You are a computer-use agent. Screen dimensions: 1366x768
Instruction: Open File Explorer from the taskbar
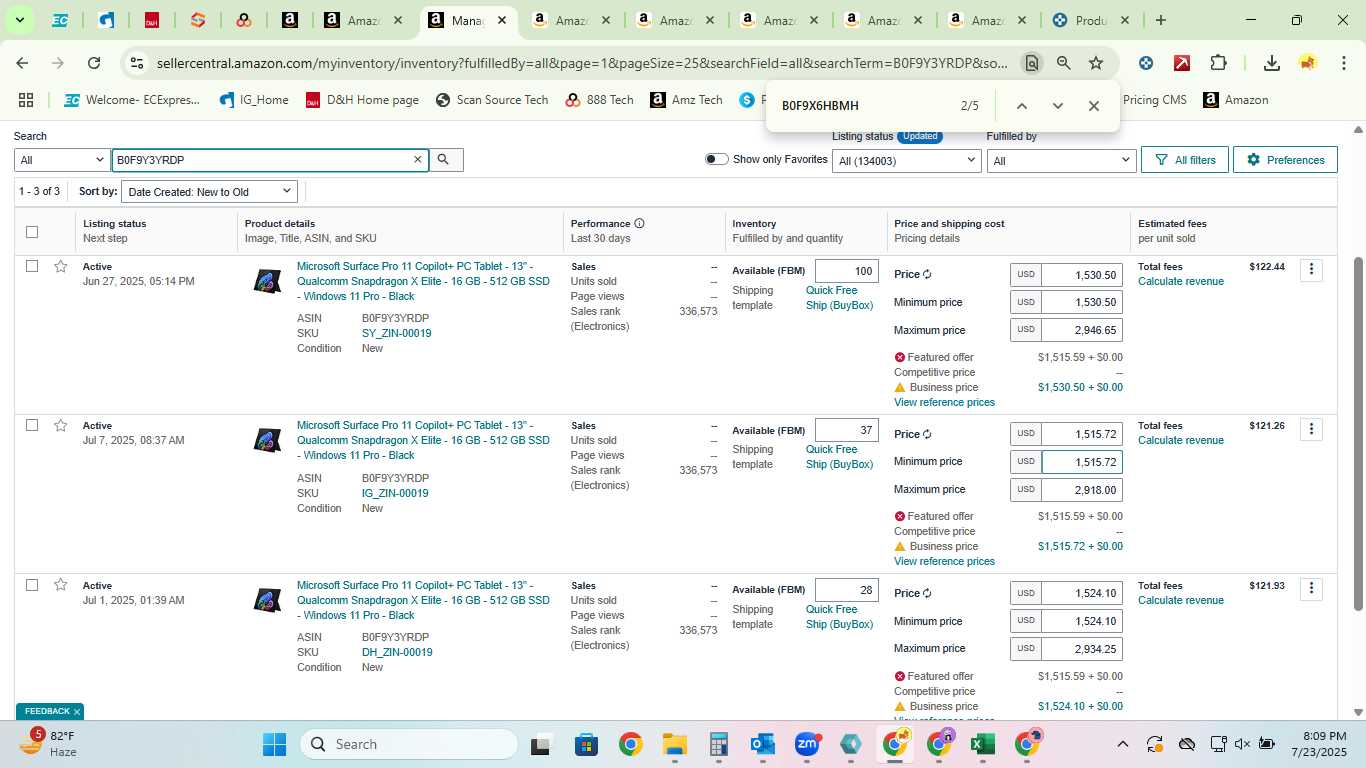point(674,744)
